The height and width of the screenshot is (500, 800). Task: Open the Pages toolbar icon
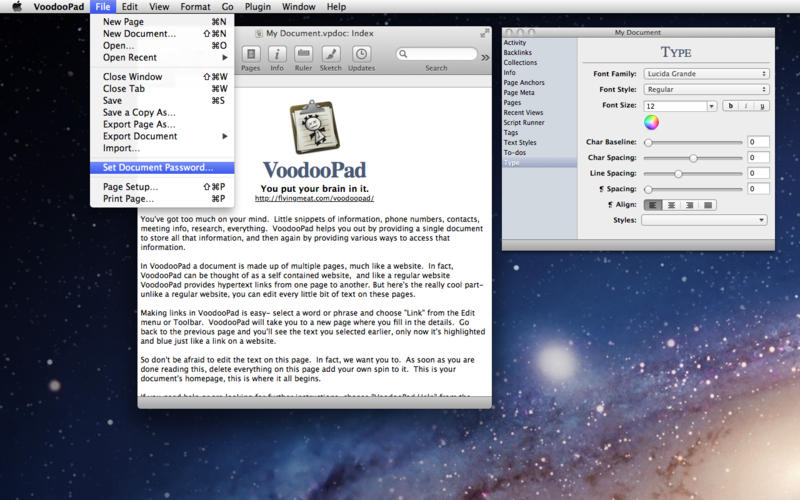pos(251,54)
